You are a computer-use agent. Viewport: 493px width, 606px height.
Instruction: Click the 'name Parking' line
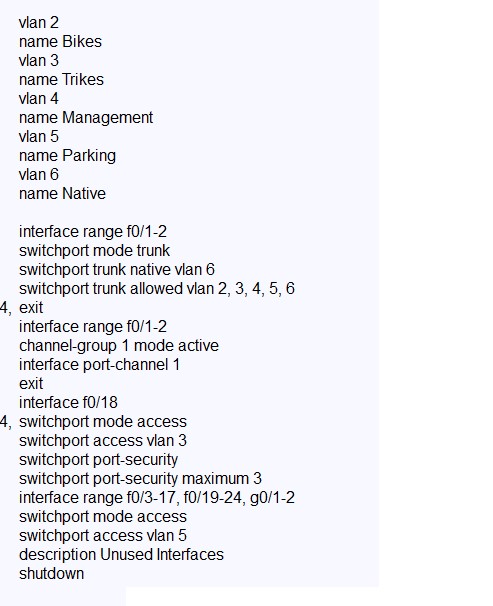click(x=67, y=156)
